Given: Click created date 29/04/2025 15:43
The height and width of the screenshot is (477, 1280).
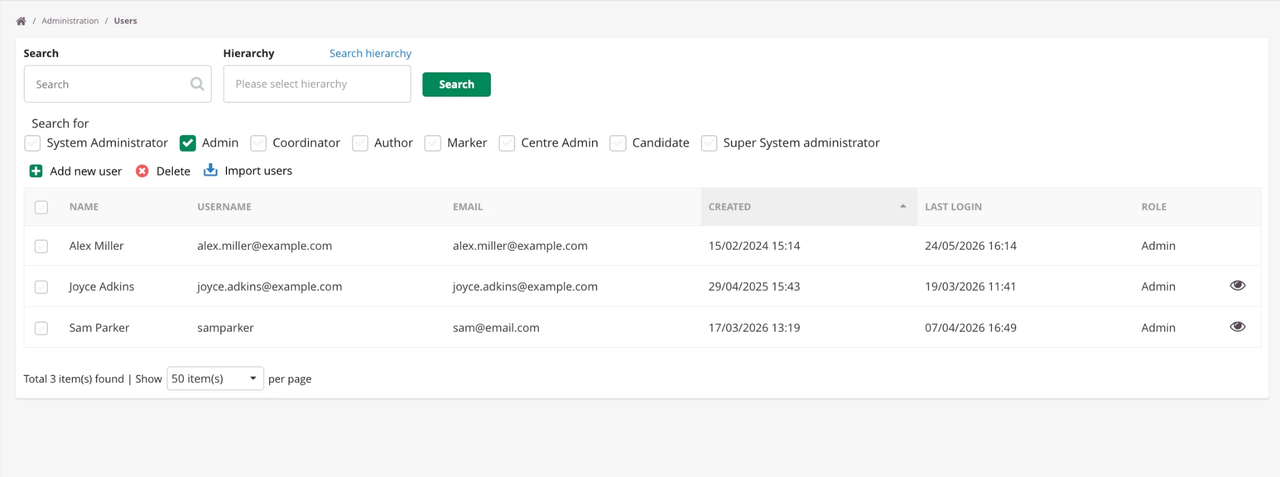Looking at the screenshot, I should (754, 287).
